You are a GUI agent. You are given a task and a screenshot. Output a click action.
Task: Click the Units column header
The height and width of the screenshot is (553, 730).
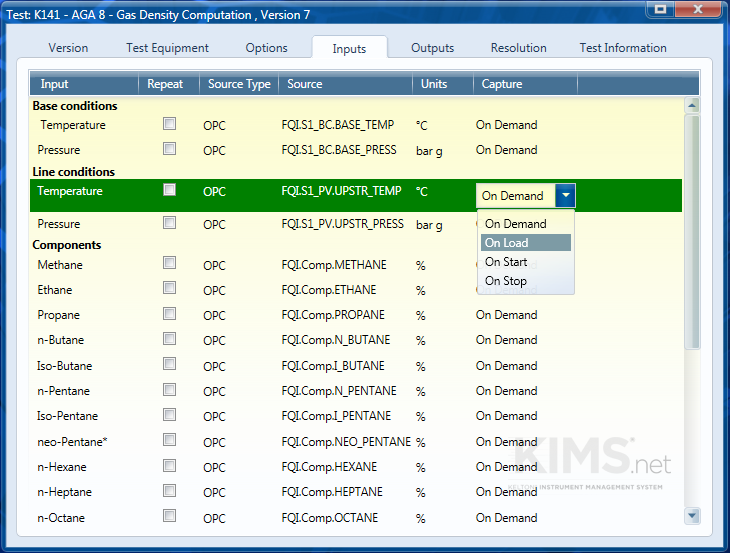(443, 84)
